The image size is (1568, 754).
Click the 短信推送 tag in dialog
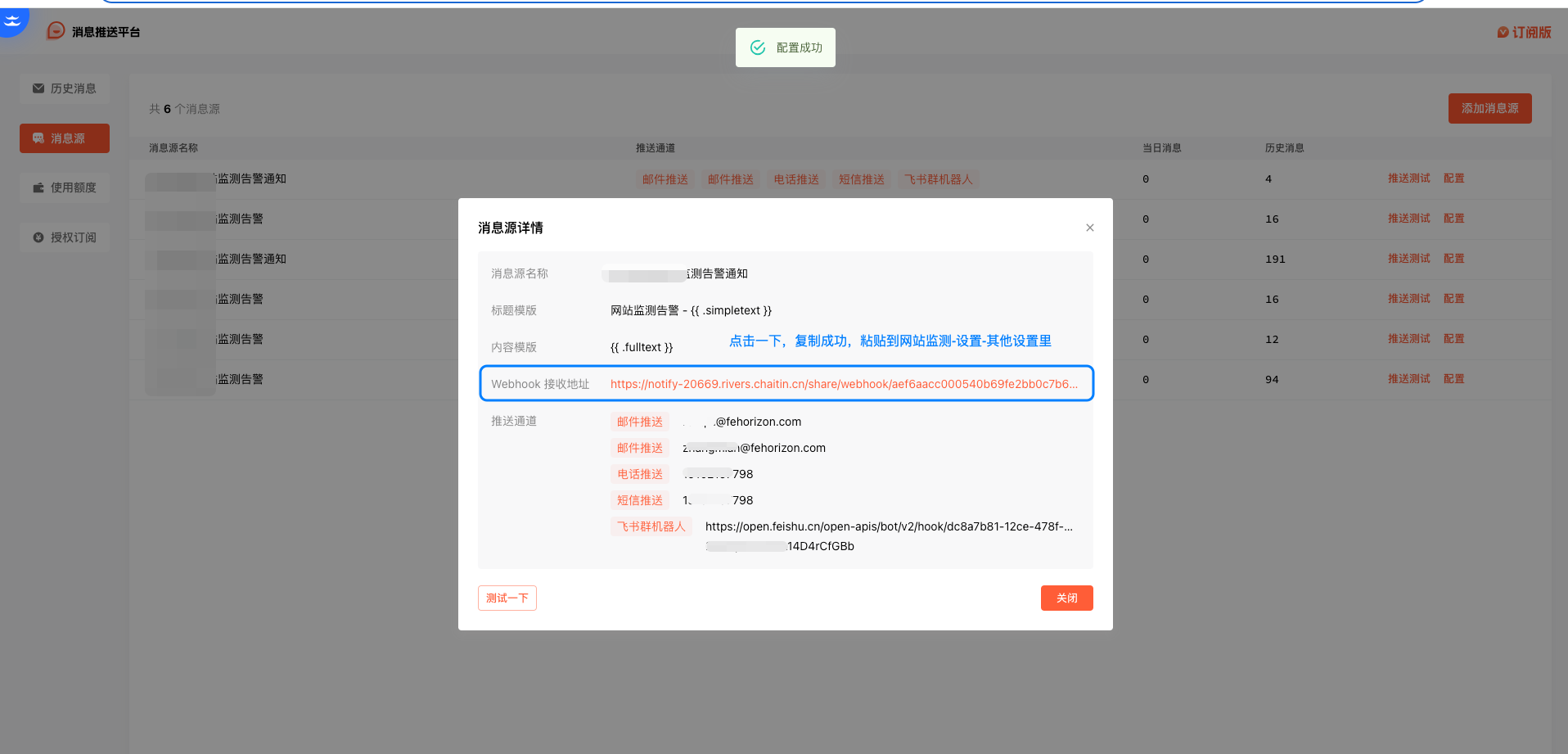point(639,500)
